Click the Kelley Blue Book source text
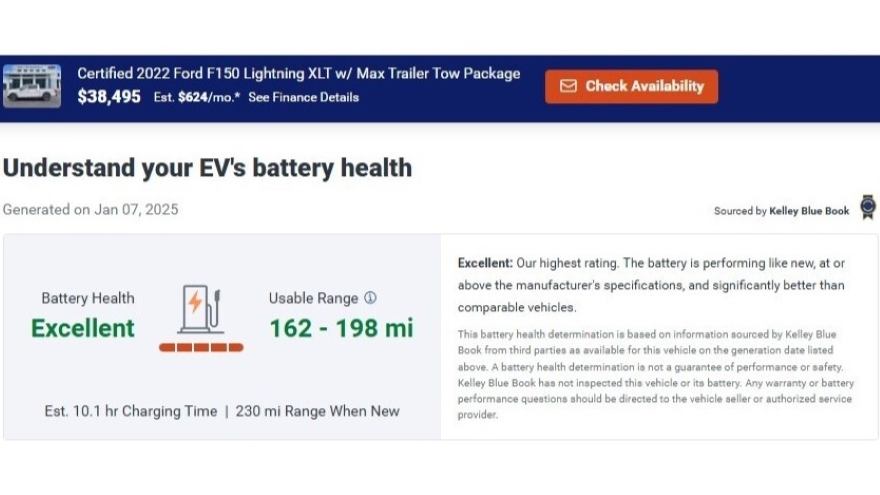880x495 pixels. tap(809, 211)
